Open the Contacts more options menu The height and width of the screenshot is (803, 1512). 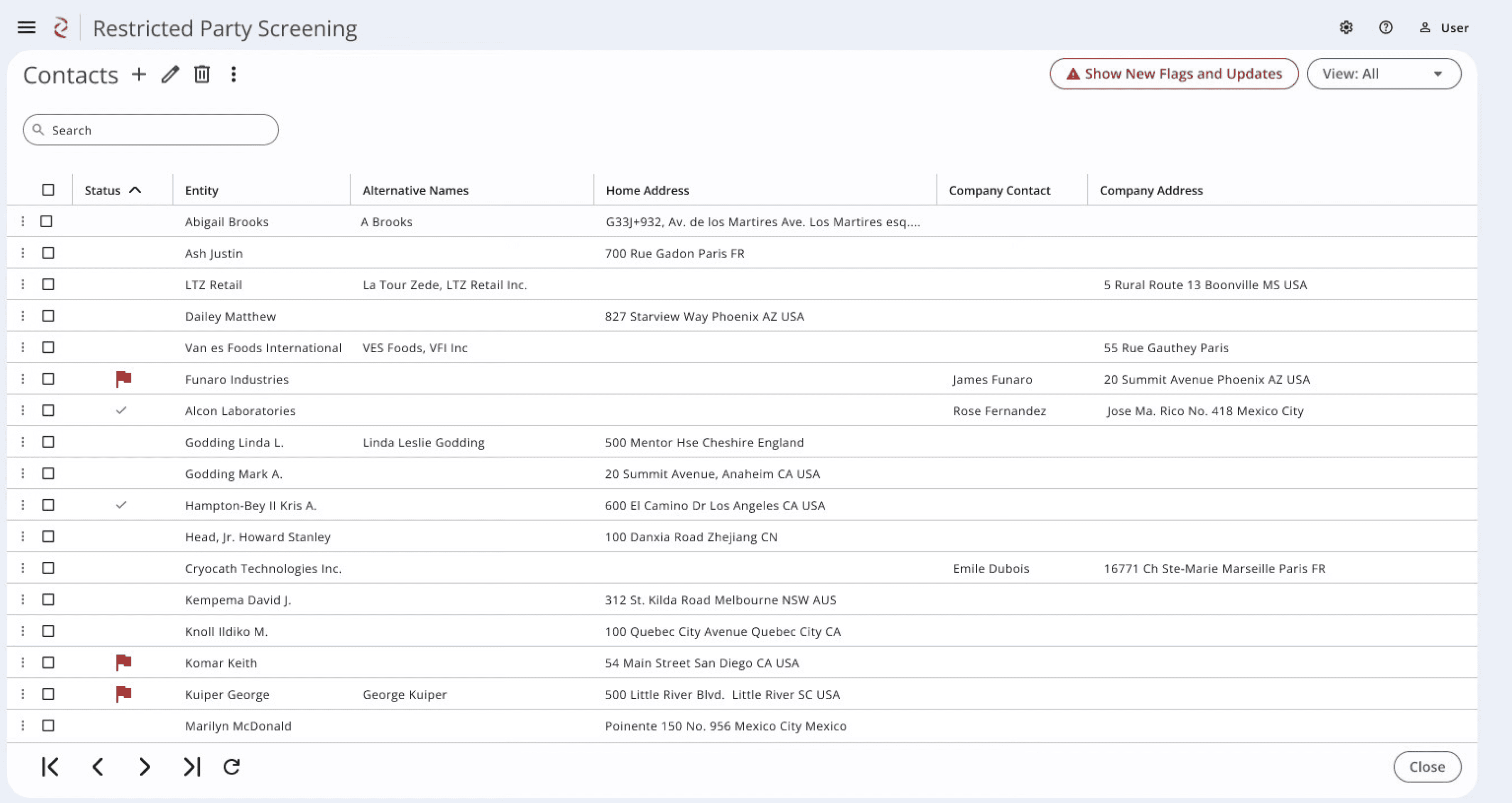234,74
